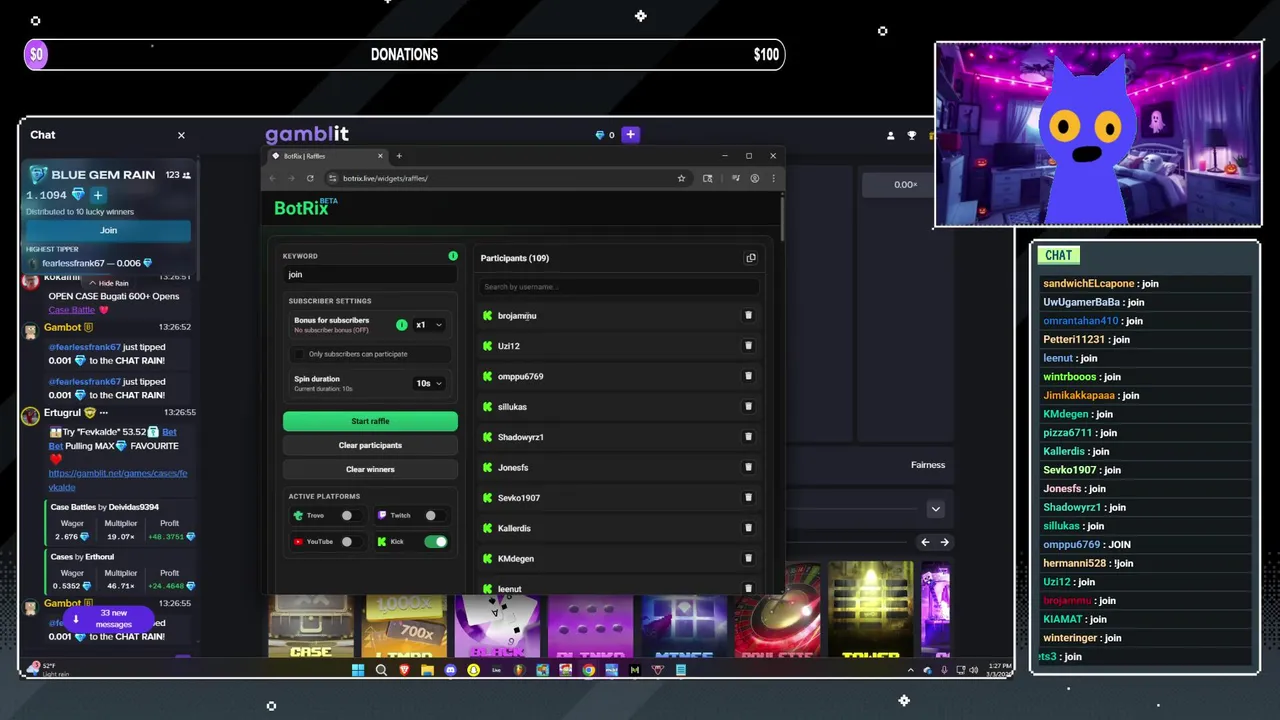
Task: Click Fairness link on gamblit
Action: [x=928, y=465]
